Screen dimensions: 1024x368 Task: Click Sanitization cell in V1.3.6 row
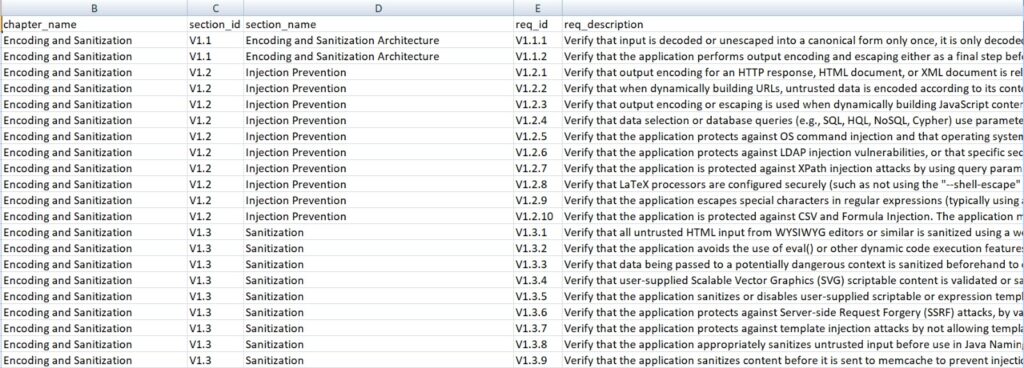tap(378, 312)
